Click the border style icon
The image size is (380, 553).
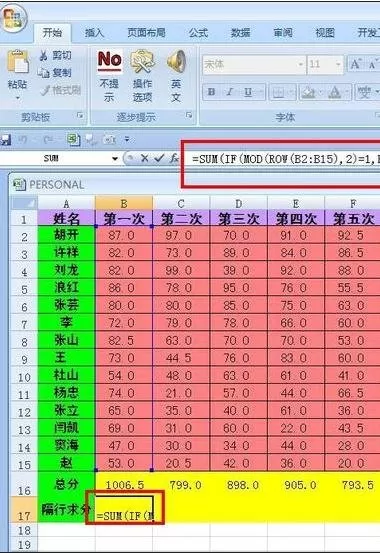point(278,92)
